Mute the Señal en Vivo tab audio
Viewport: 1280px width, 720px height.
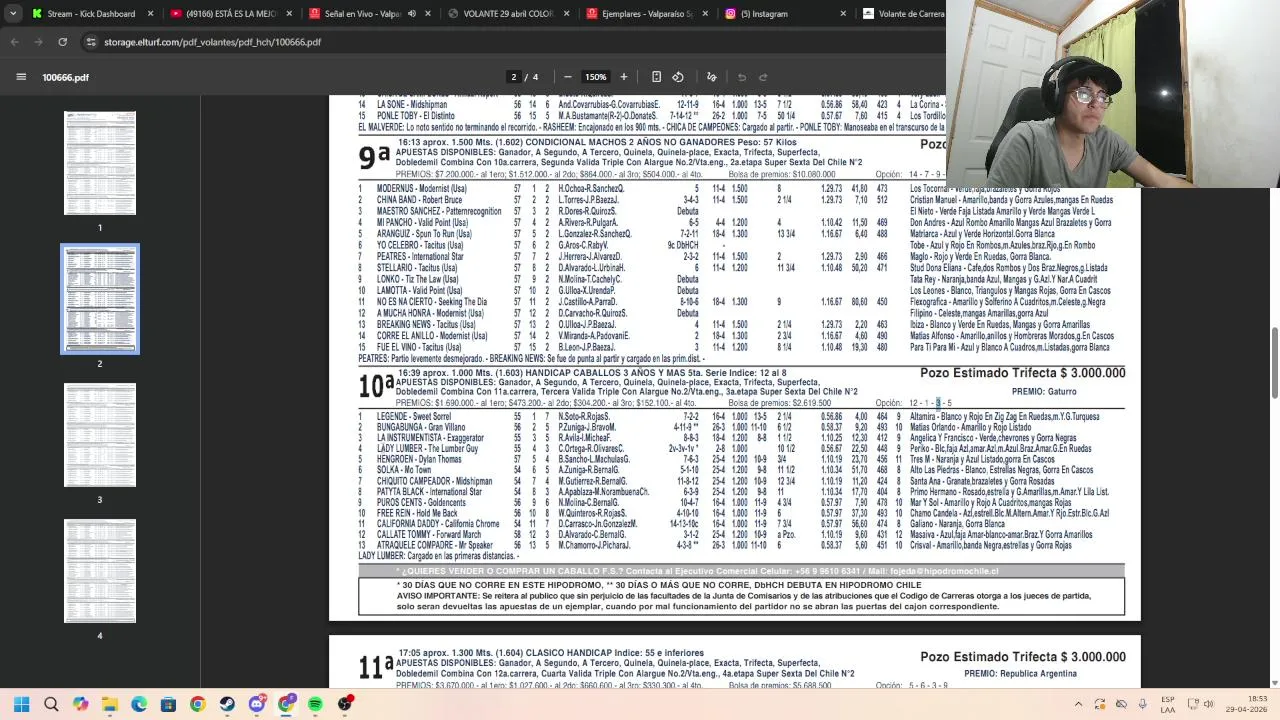pos(412,14)
